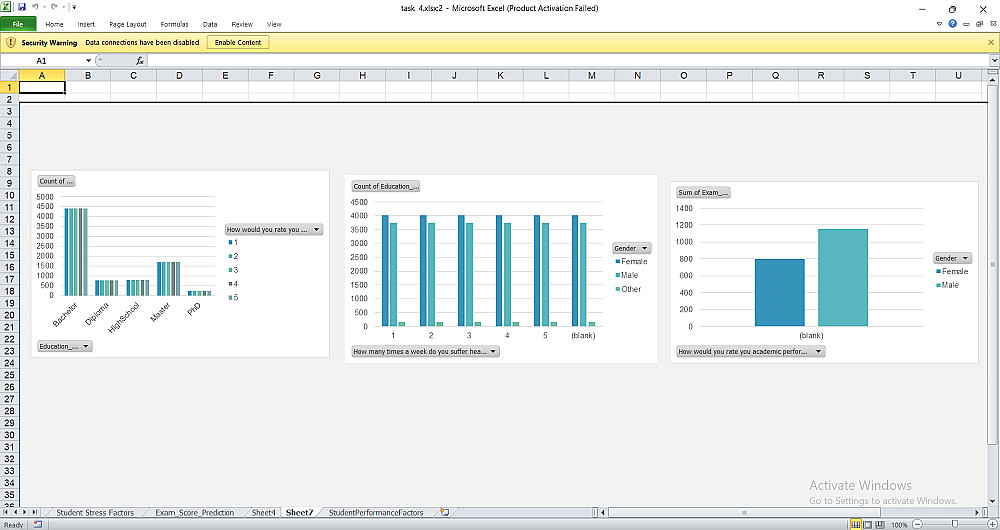Screen dimensions: 1000x530
Task: Switch to Page Layout view icon in status bar
Action: tap(867, 524)
